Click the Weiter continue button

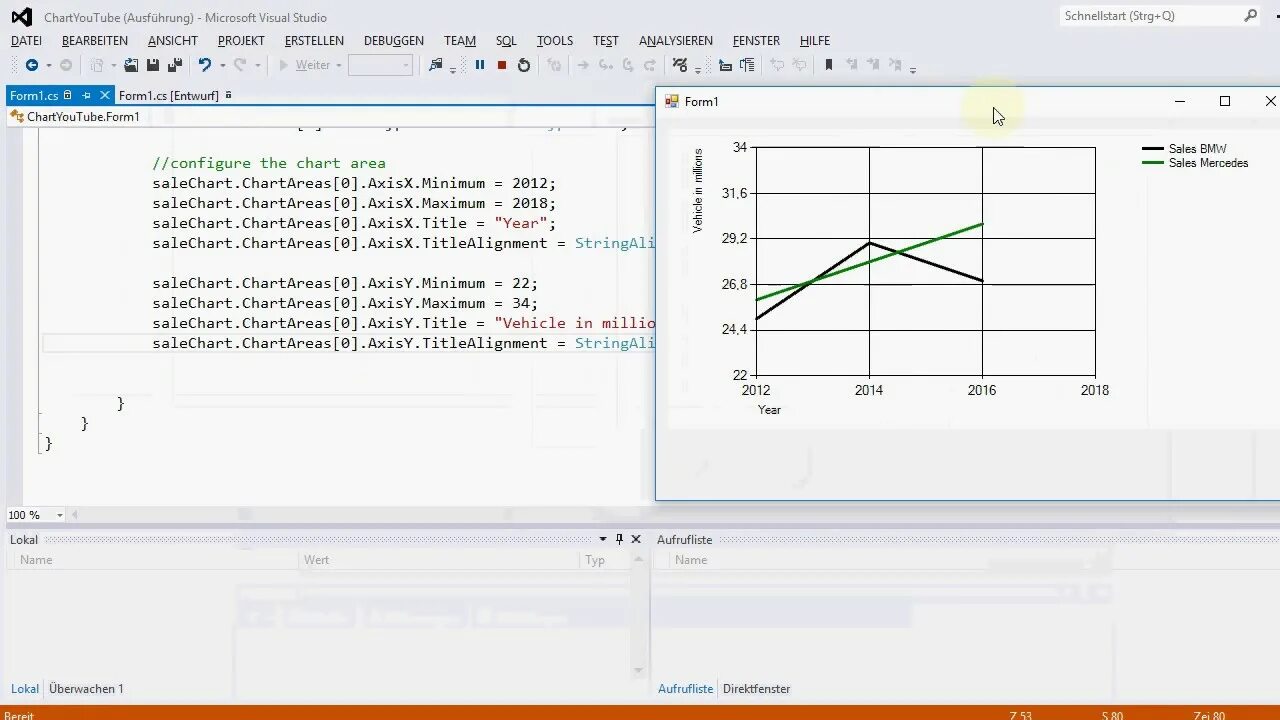305,65
